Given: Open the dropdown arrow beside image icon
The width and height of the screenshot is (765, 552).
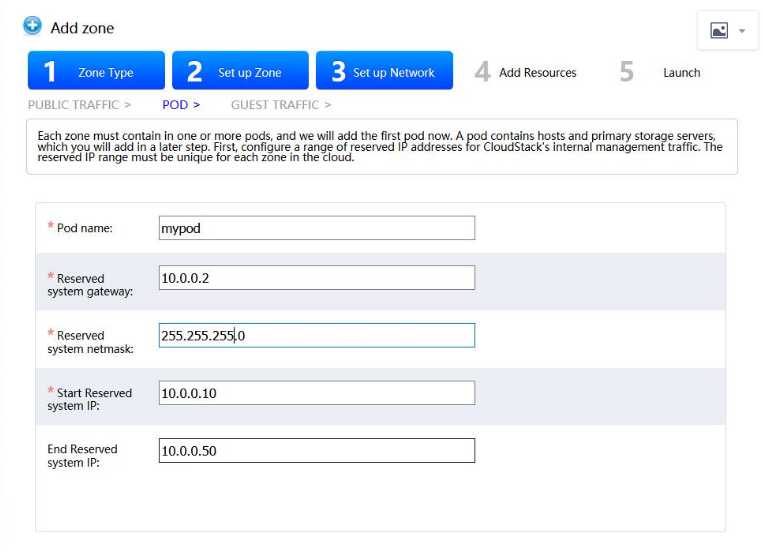Looking at the screenshot, I should point(742,31).
